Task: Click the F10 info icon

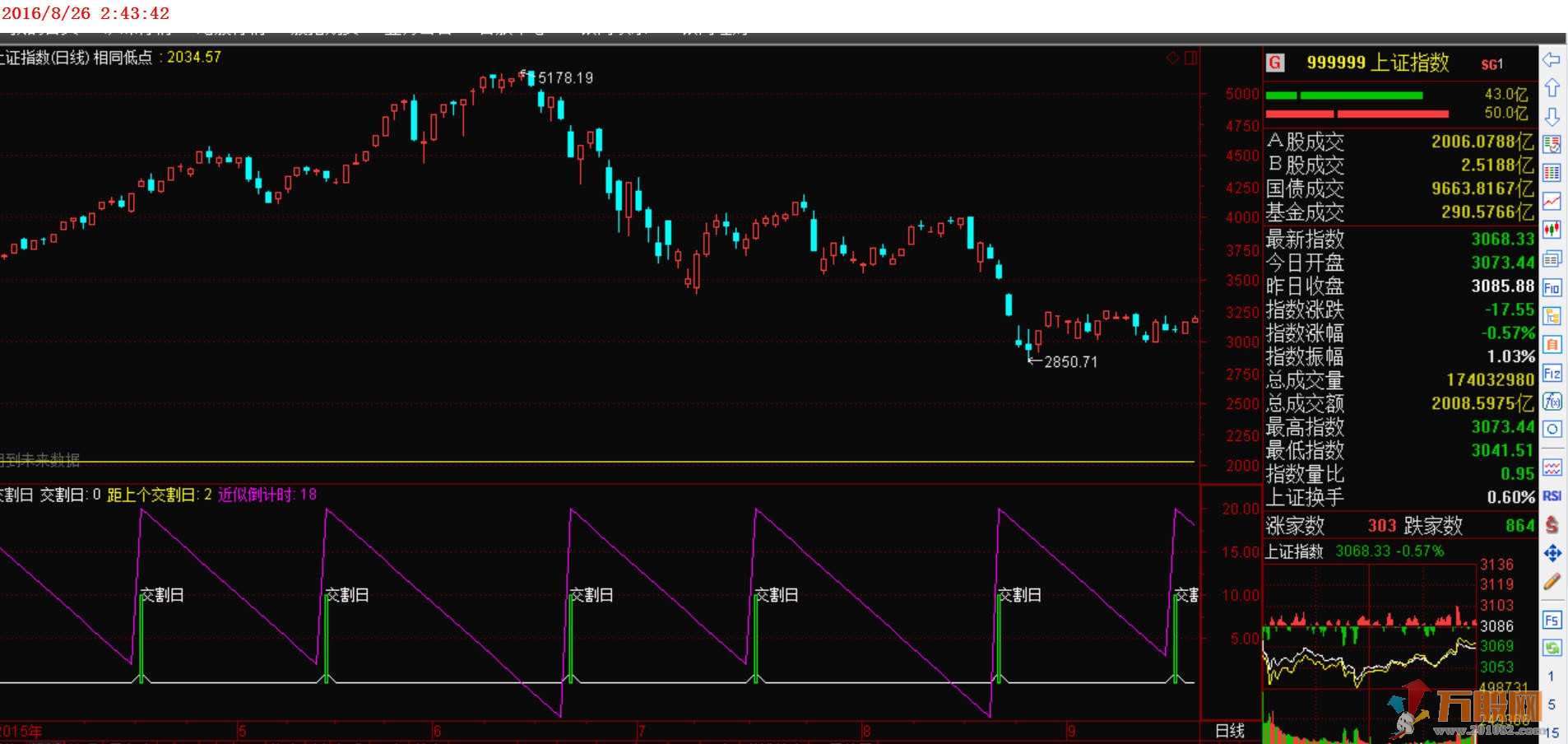Action: (x=1552, y=288)
